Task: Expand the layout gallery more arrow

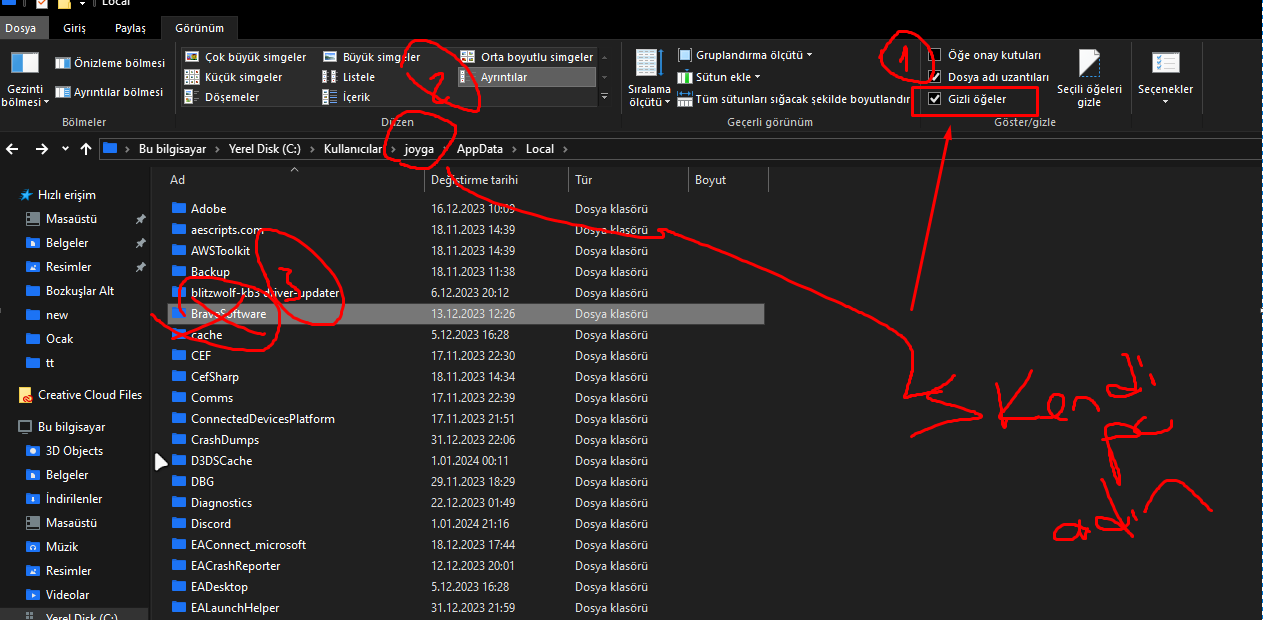Action: (x=603, y=97)
